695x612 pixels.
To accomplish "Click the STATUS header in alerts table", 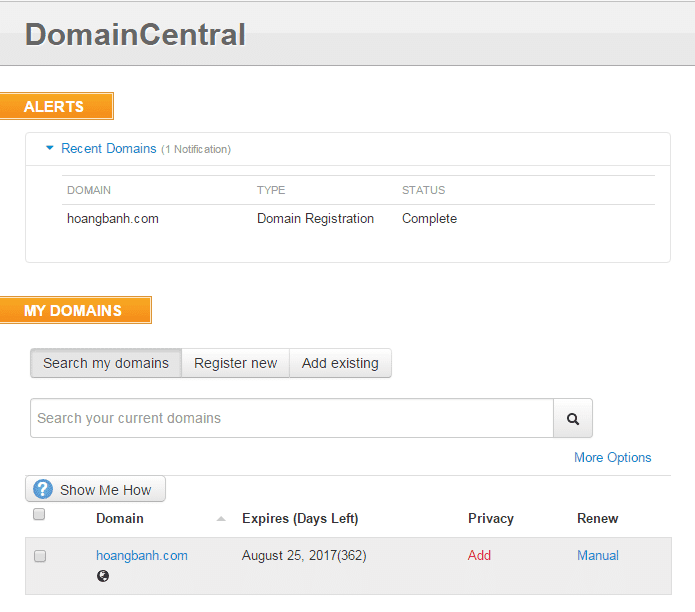I will click(423, 190).
